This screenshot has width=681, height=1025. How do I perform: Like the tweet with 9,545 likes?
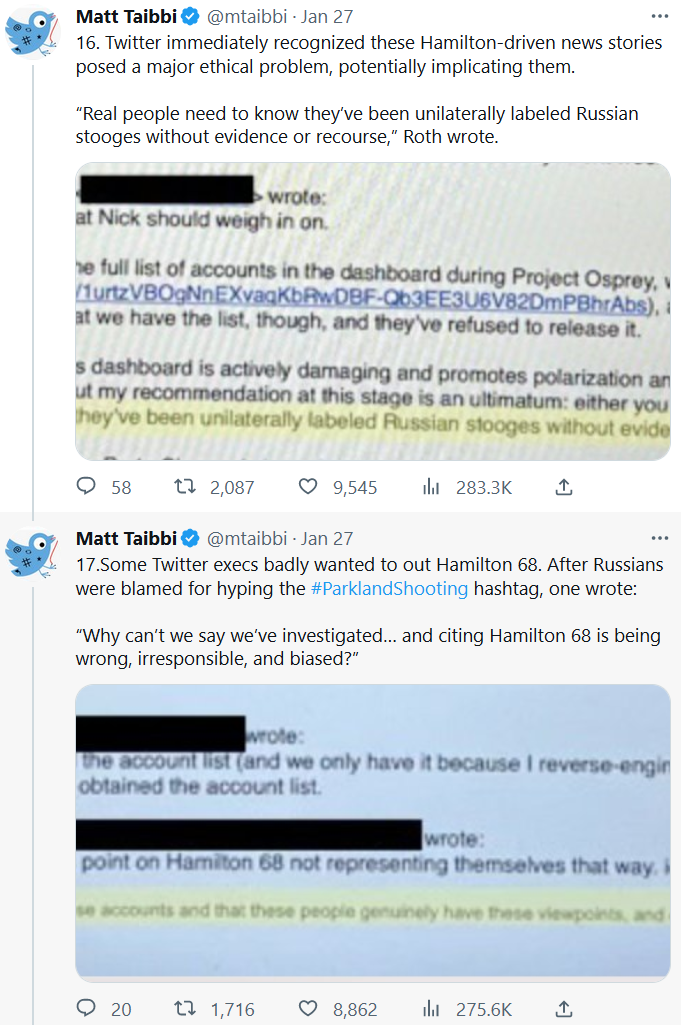309,487
